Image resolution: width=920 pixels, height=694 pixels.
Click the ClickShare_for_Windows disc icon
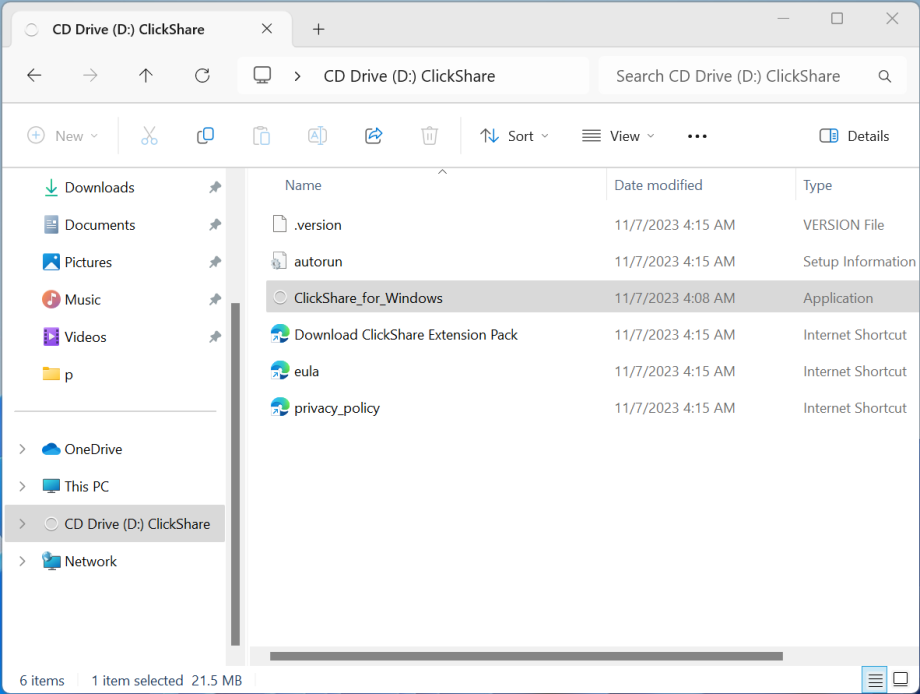tap(280, 297)
